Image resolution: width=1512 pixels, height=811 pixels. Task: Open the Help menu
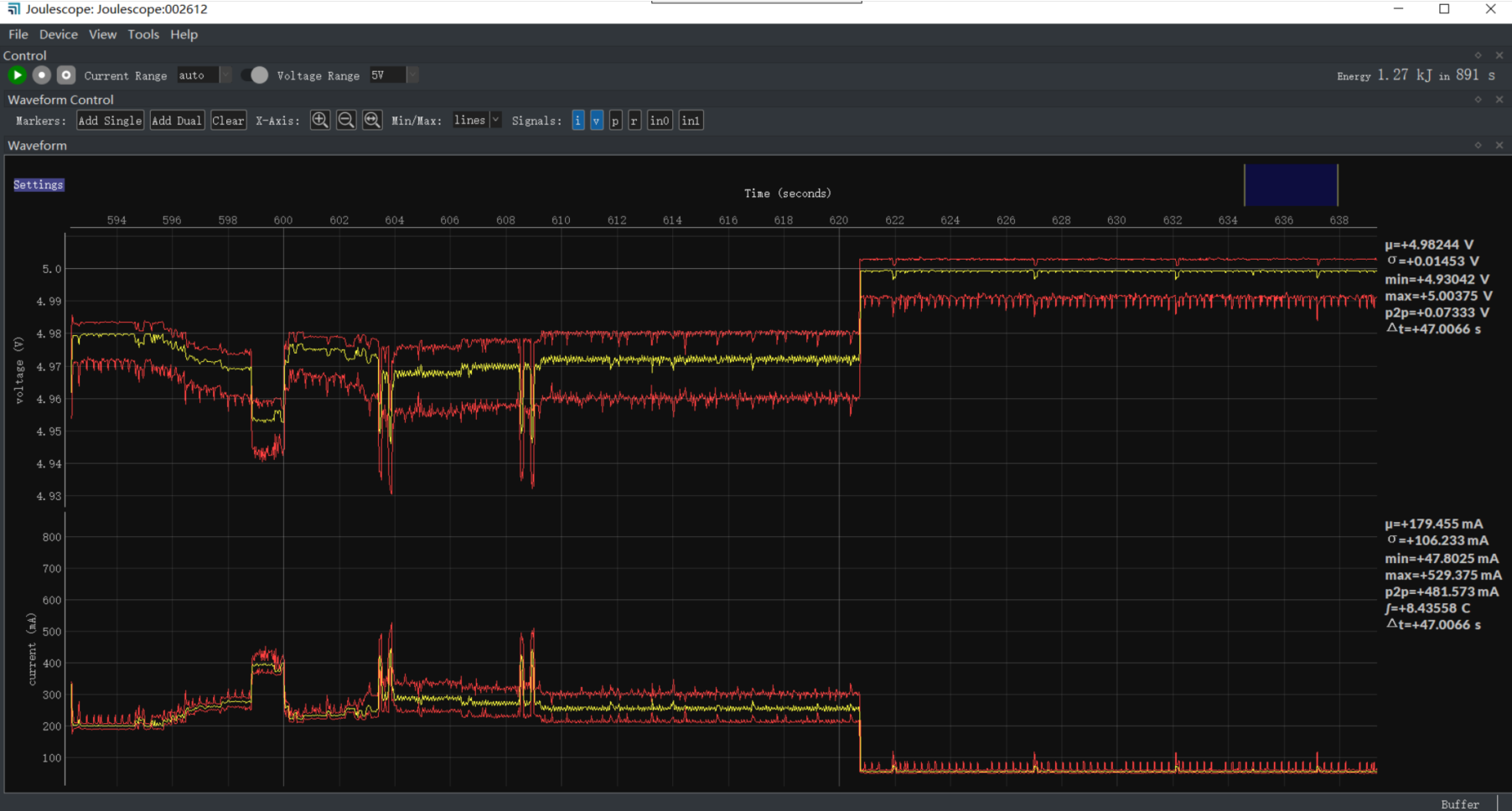pos(184,34)
